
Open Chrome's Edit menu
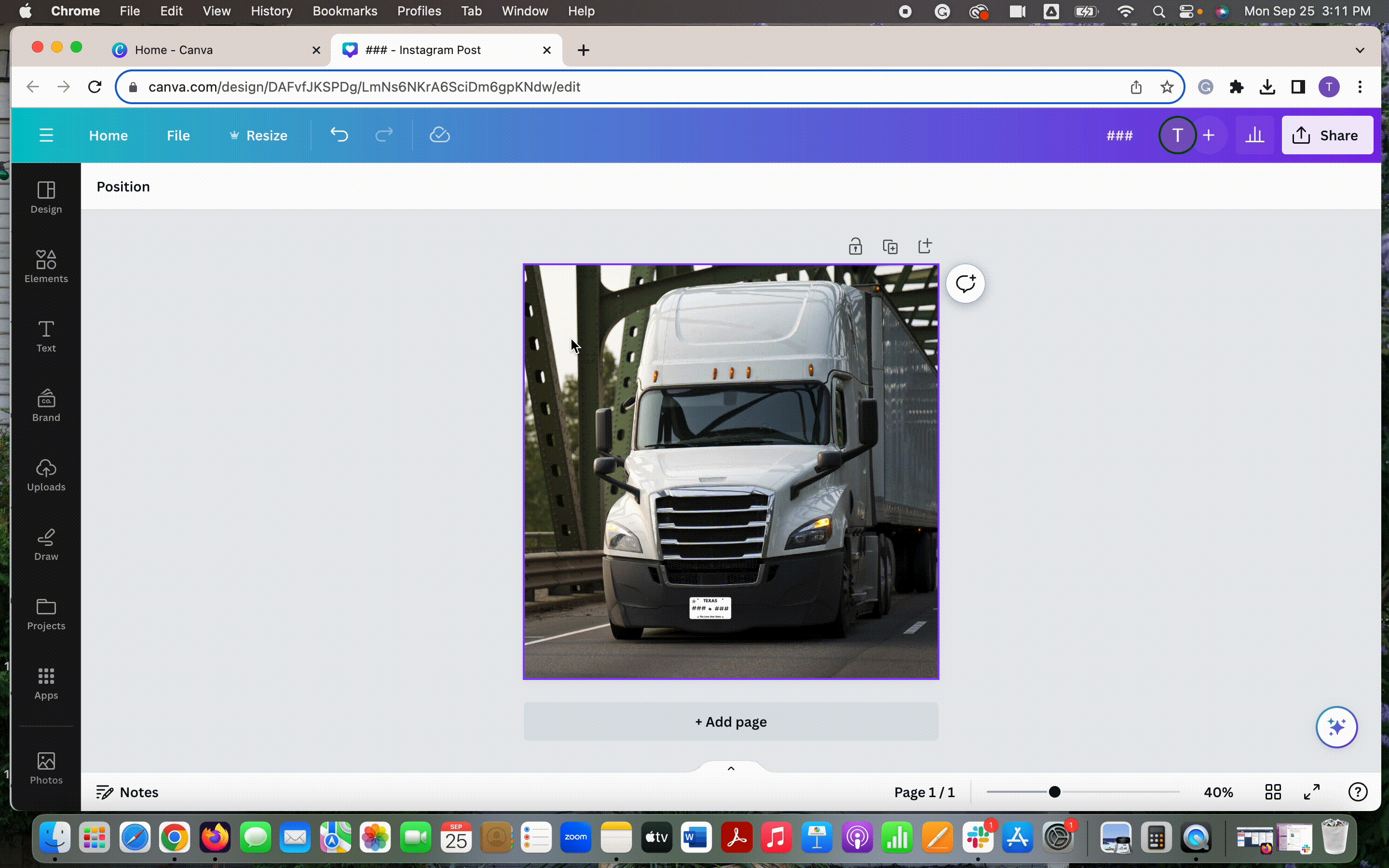click(x=171, y=11)
